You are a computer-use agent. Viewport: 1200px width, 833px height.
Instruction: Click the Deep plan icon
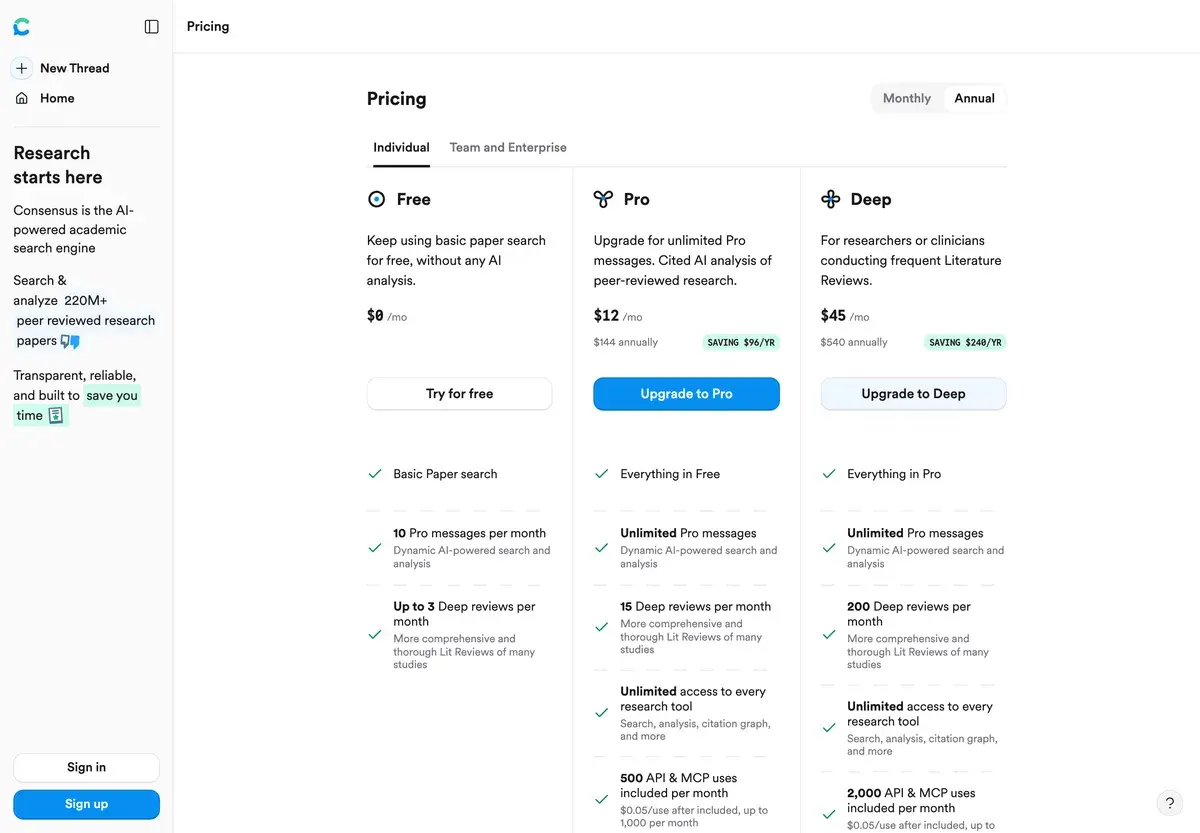coord(830,199)
